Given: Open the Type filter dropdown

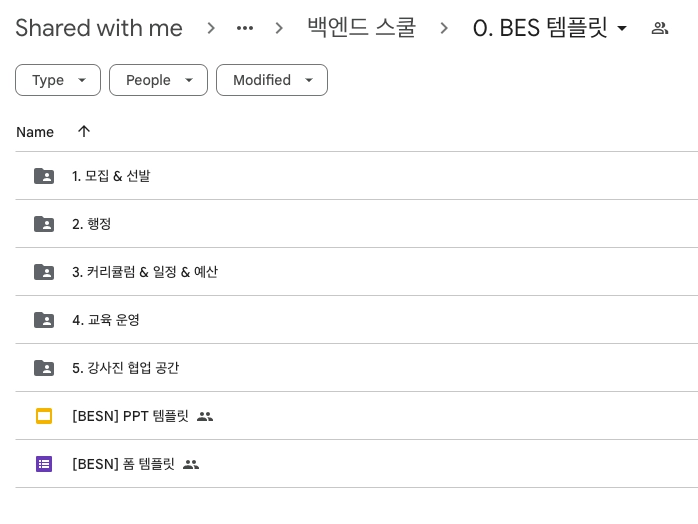Looking at the screenshot, I should [58, 80].
